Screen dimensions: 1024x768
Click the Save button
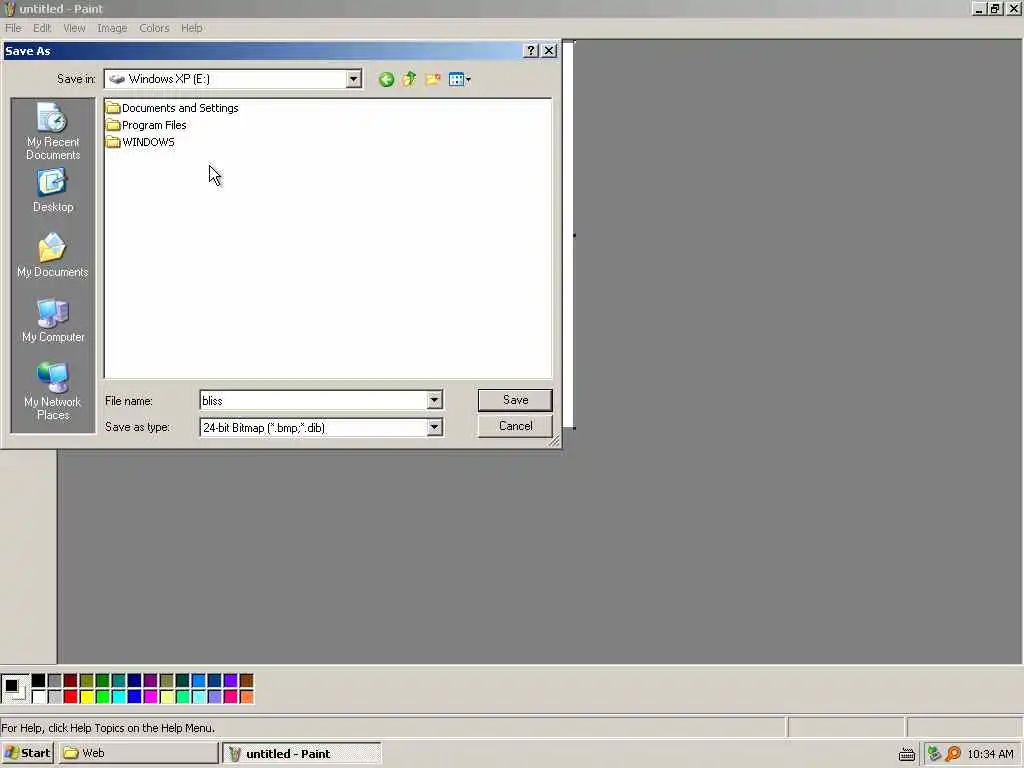point(515,400)
